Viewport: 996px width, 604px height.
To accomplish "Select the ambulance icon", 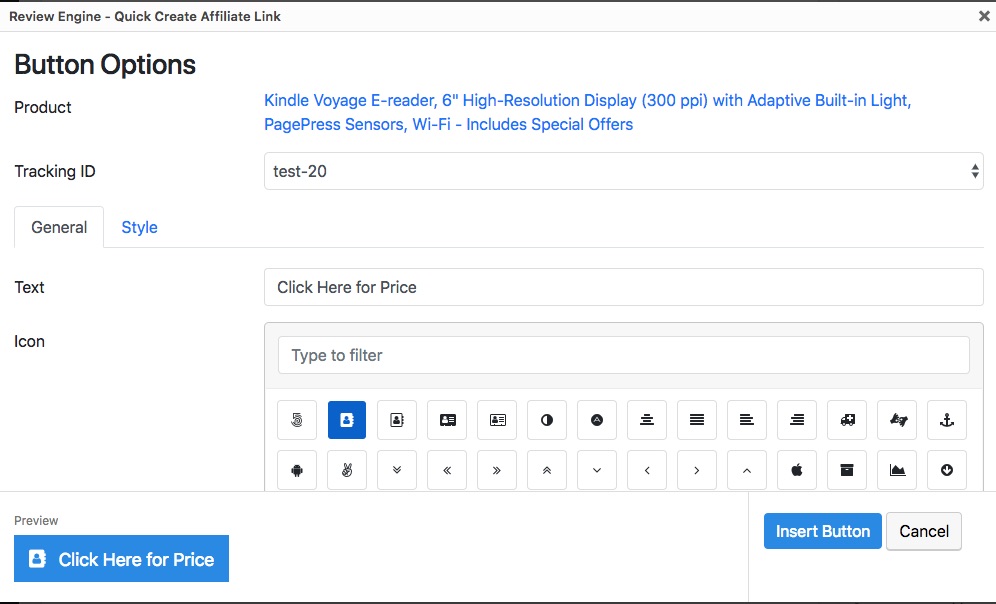I will [x=847, y=420].
